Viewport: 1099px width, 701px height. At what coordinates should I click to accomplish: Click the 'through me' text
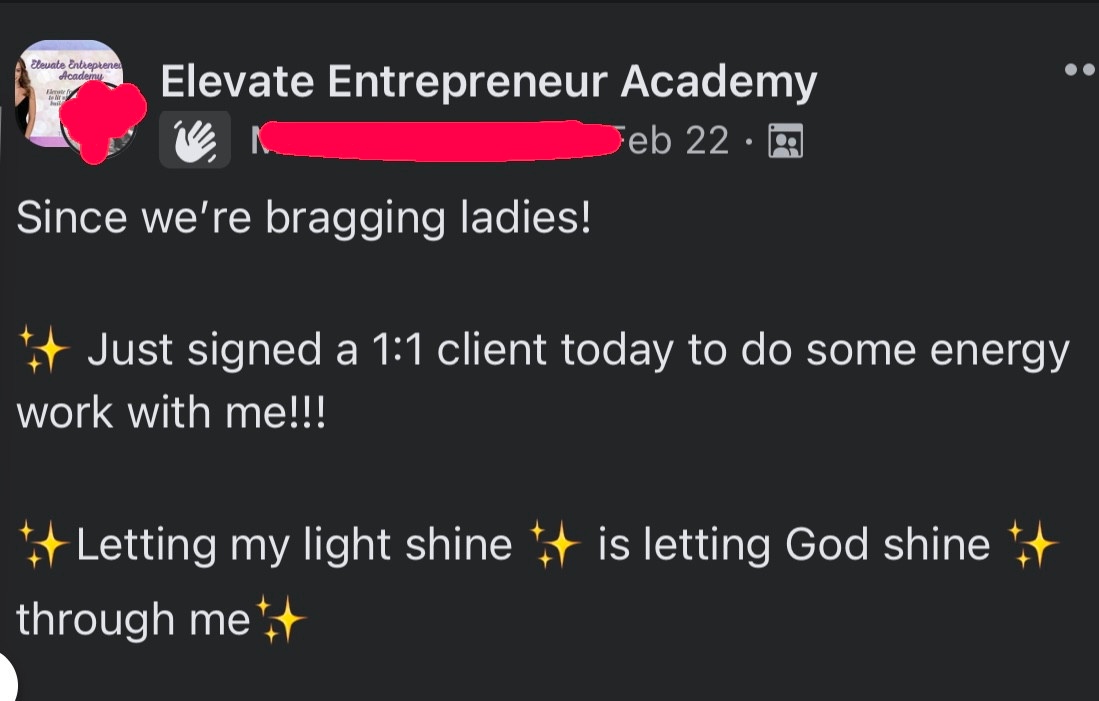(x=132, y=620)
